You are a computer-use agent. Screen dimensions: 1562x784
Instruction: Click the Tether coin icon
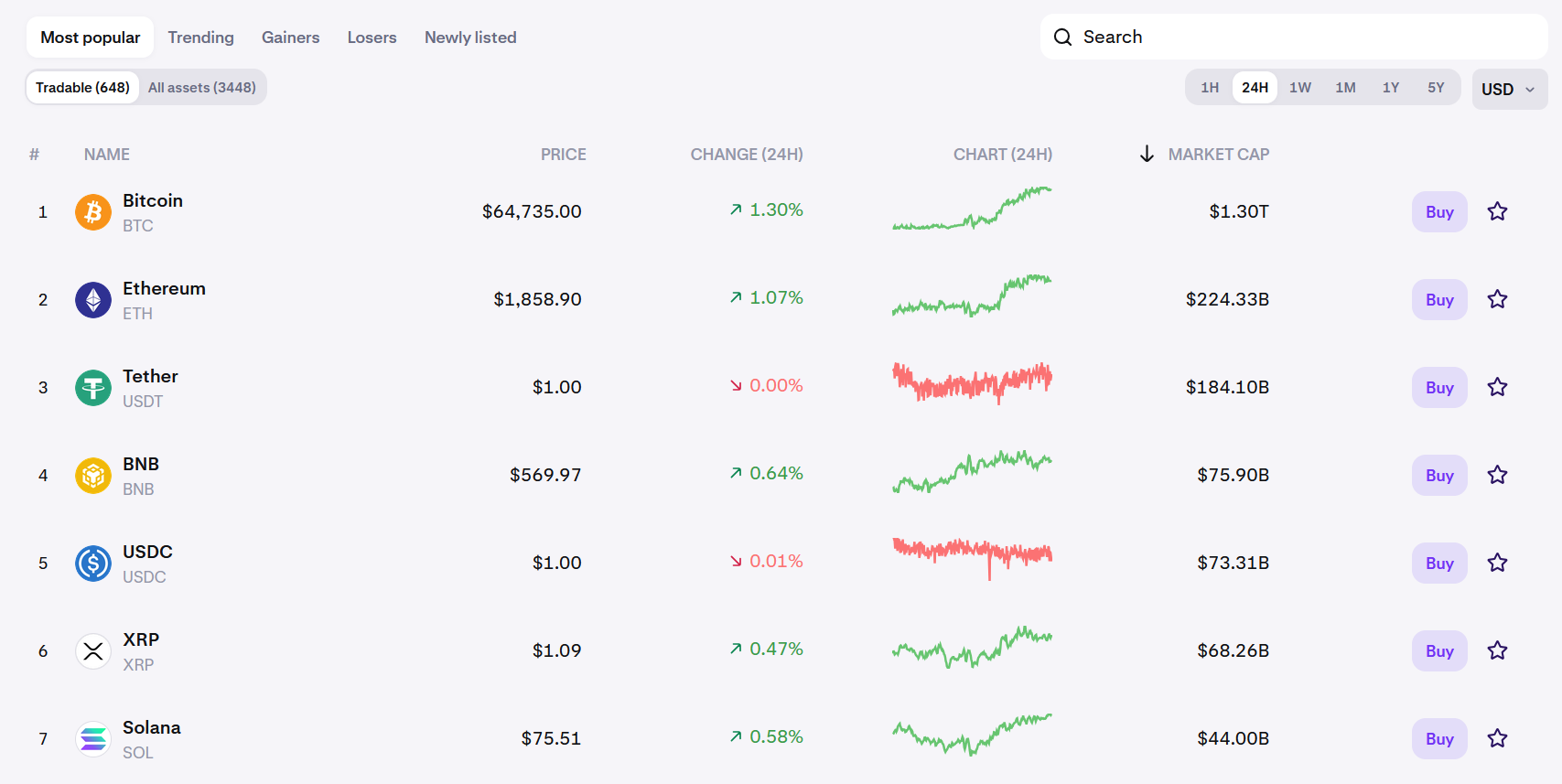tap(92, 388)
